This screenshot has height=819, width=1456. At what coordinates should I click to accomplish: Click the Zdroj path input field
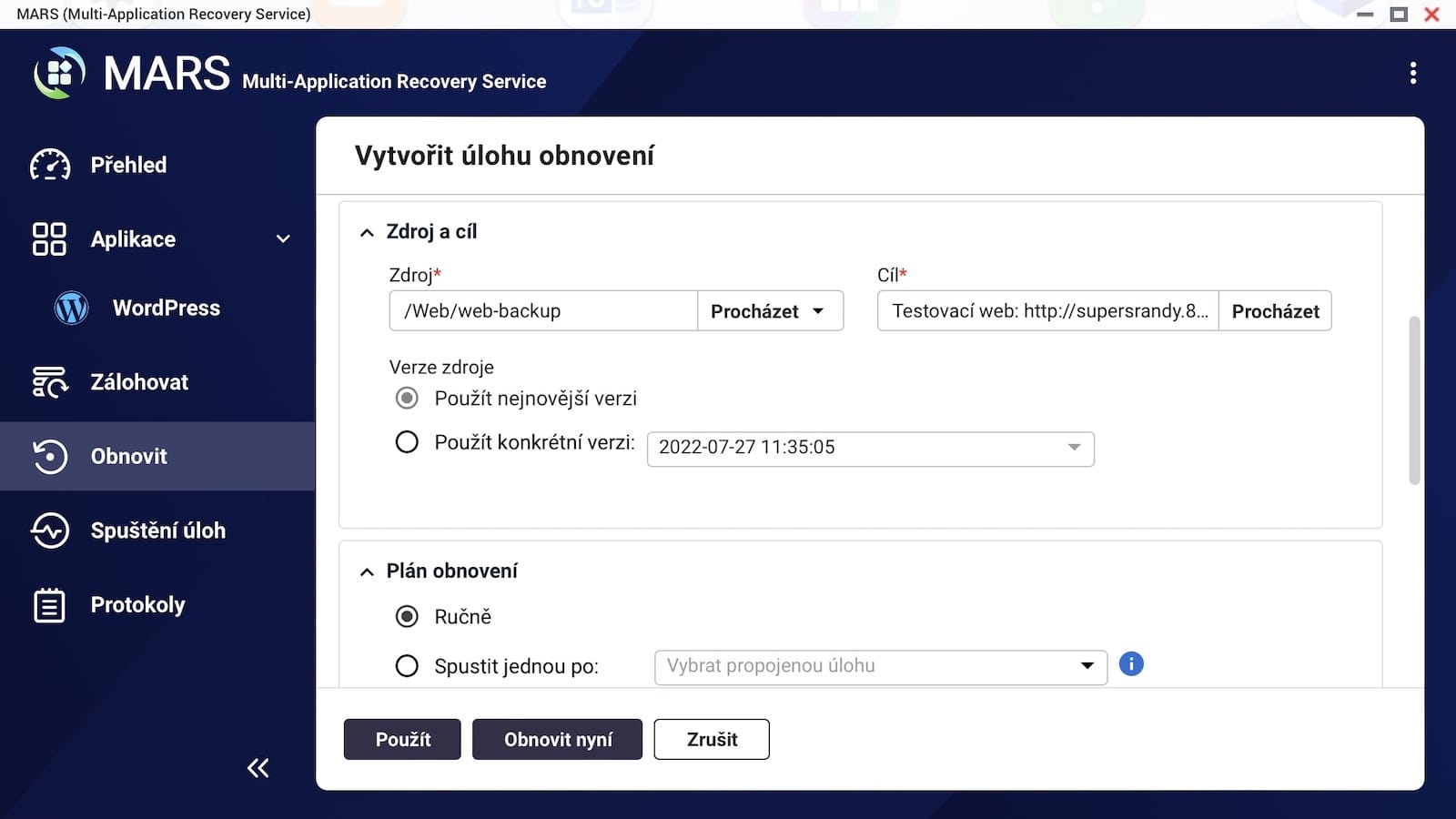pyautogui.click(x=543, y=311)
